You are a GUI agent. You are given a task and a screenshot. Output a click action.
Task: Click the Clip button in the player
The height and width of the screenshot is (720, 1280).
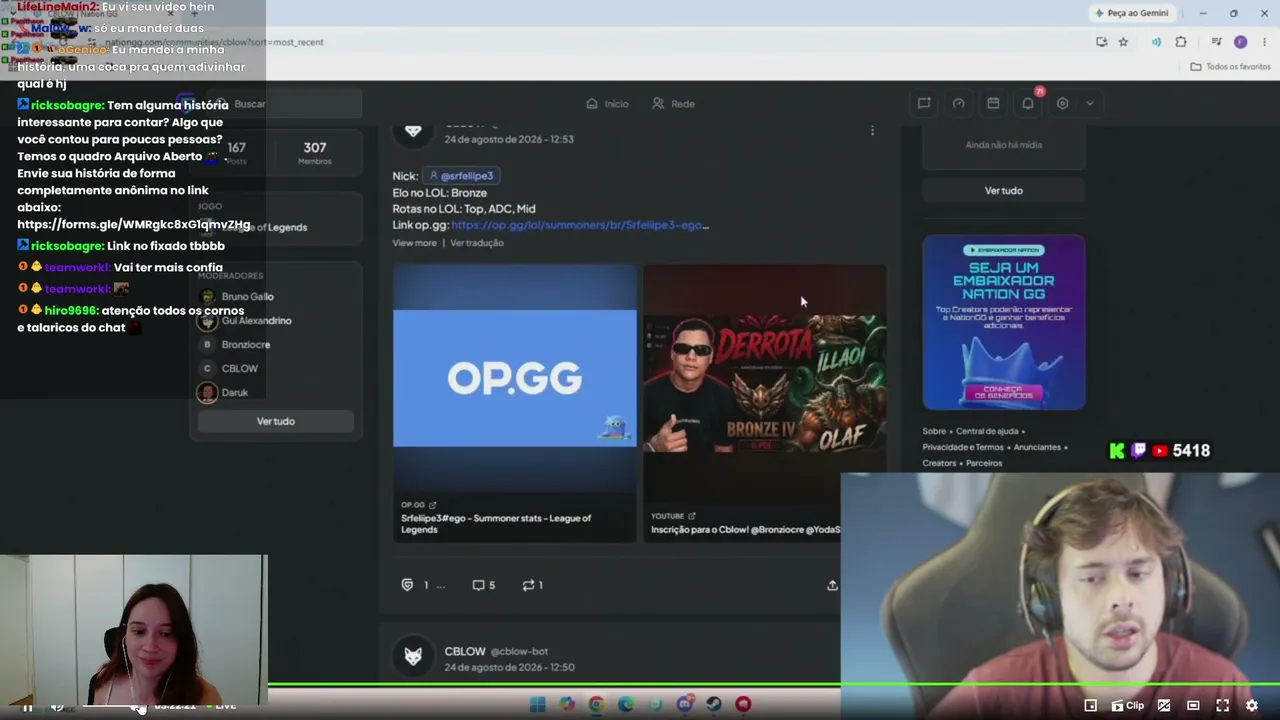click(x=1128, y=706)
